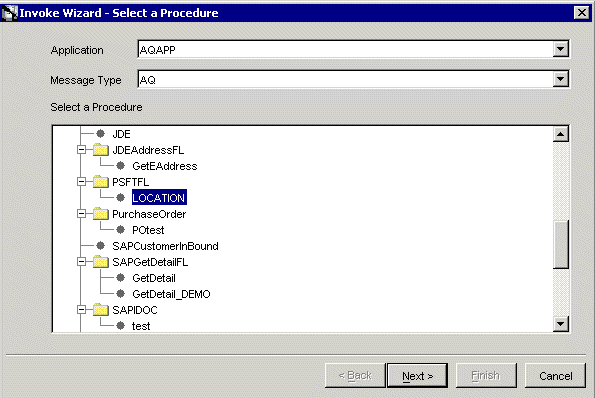Viewport: 595px width, 398px height.
Task: Click the Message Type field showing AQ
Action: (345, 79)
